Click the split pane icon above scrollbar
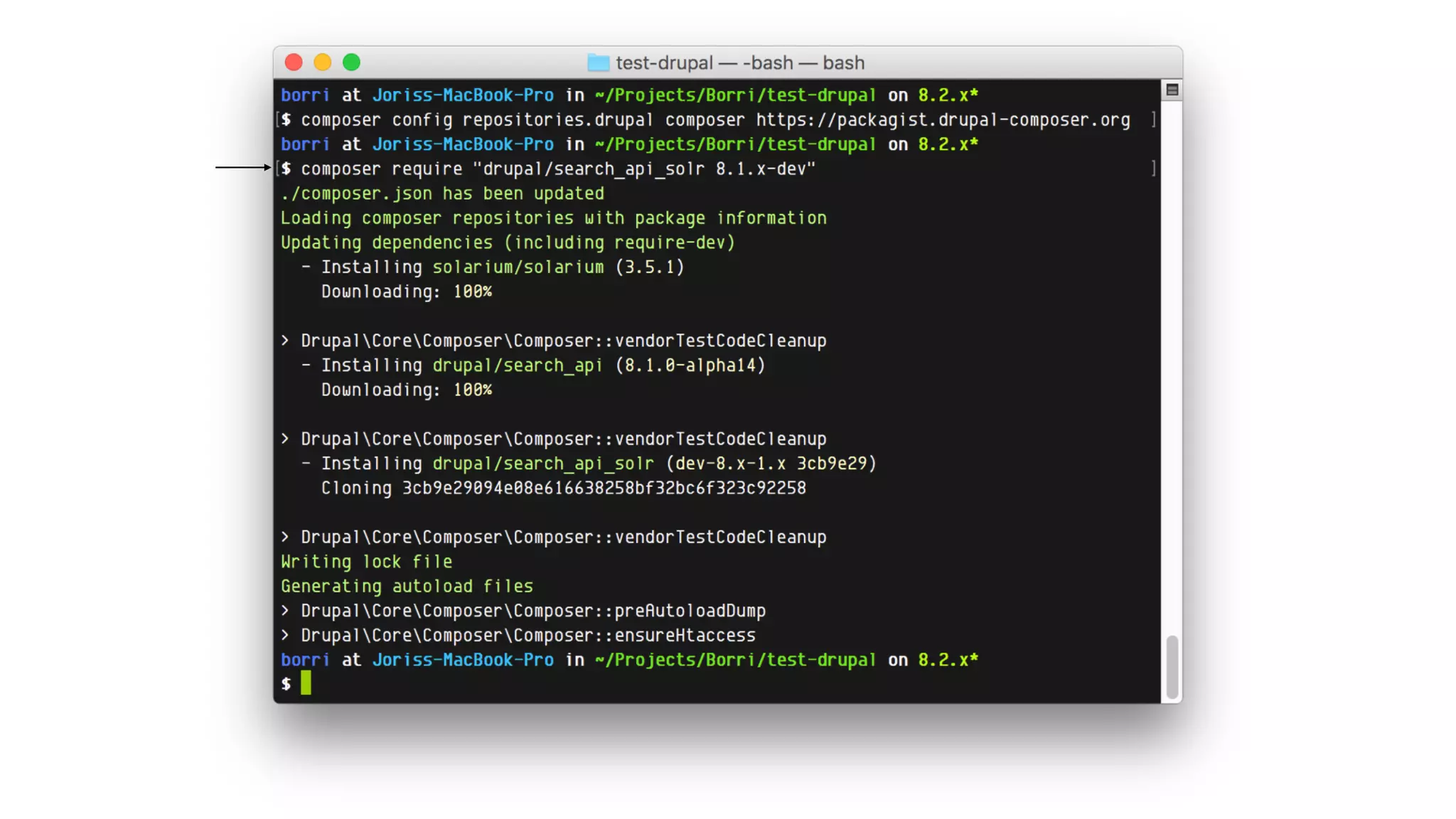This screenshot has width=1456, height=819. click(x=1172, y=90)
